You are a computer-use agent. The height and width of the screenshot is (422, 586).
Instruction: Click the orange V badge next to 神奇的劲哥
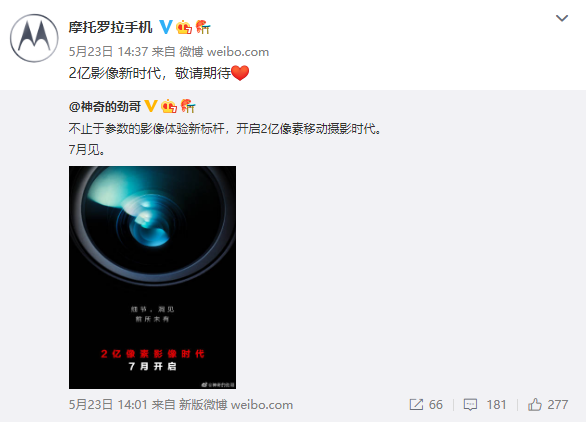point(151,106)
